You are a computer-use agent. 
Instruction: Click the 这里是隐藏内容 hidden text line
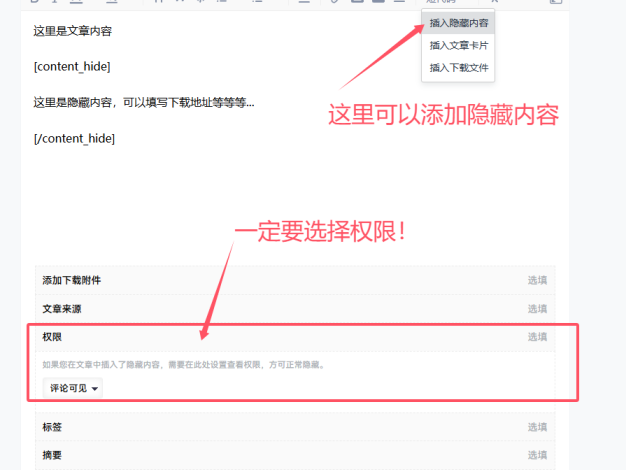tap(144, 103)
